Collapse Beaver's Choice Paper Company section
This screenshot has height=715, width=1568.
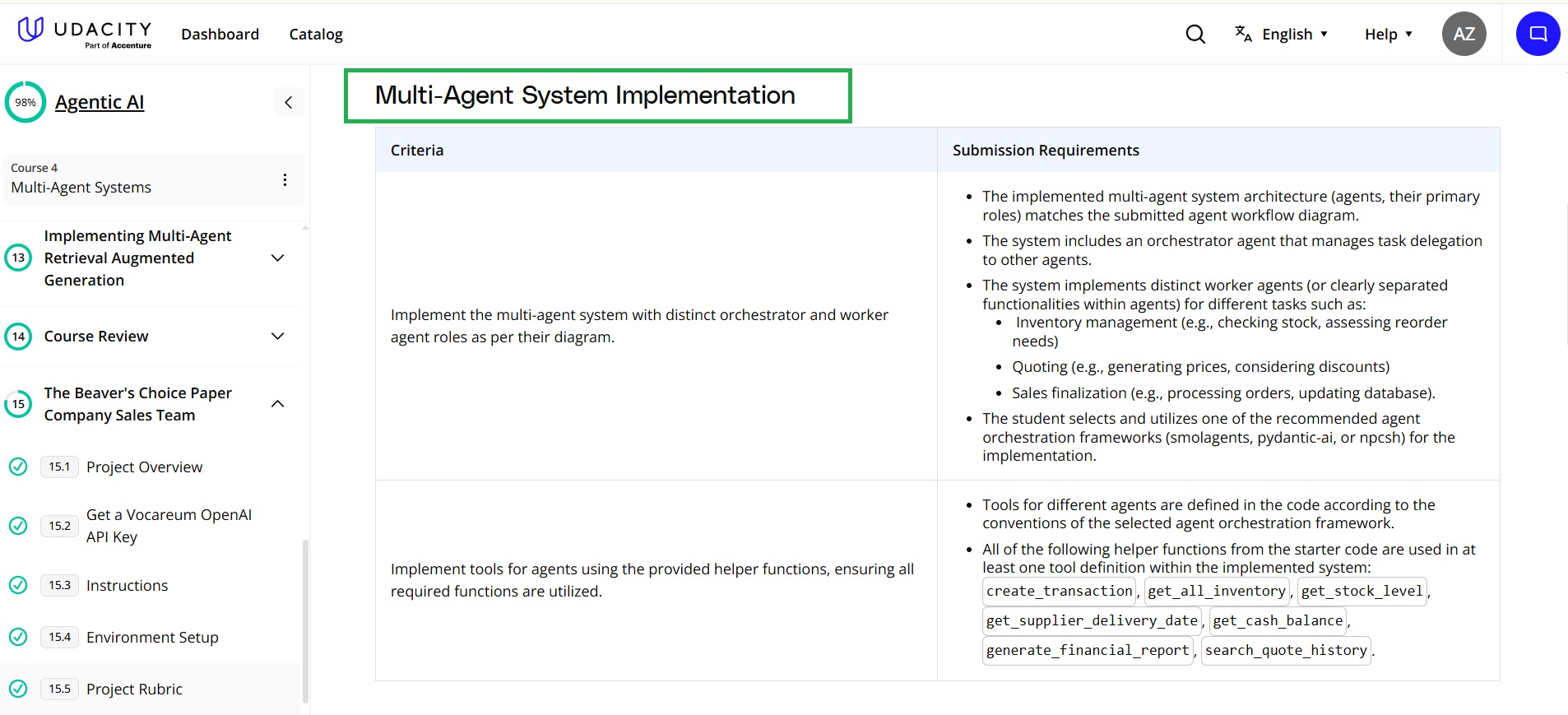click(x=278, y=404)
